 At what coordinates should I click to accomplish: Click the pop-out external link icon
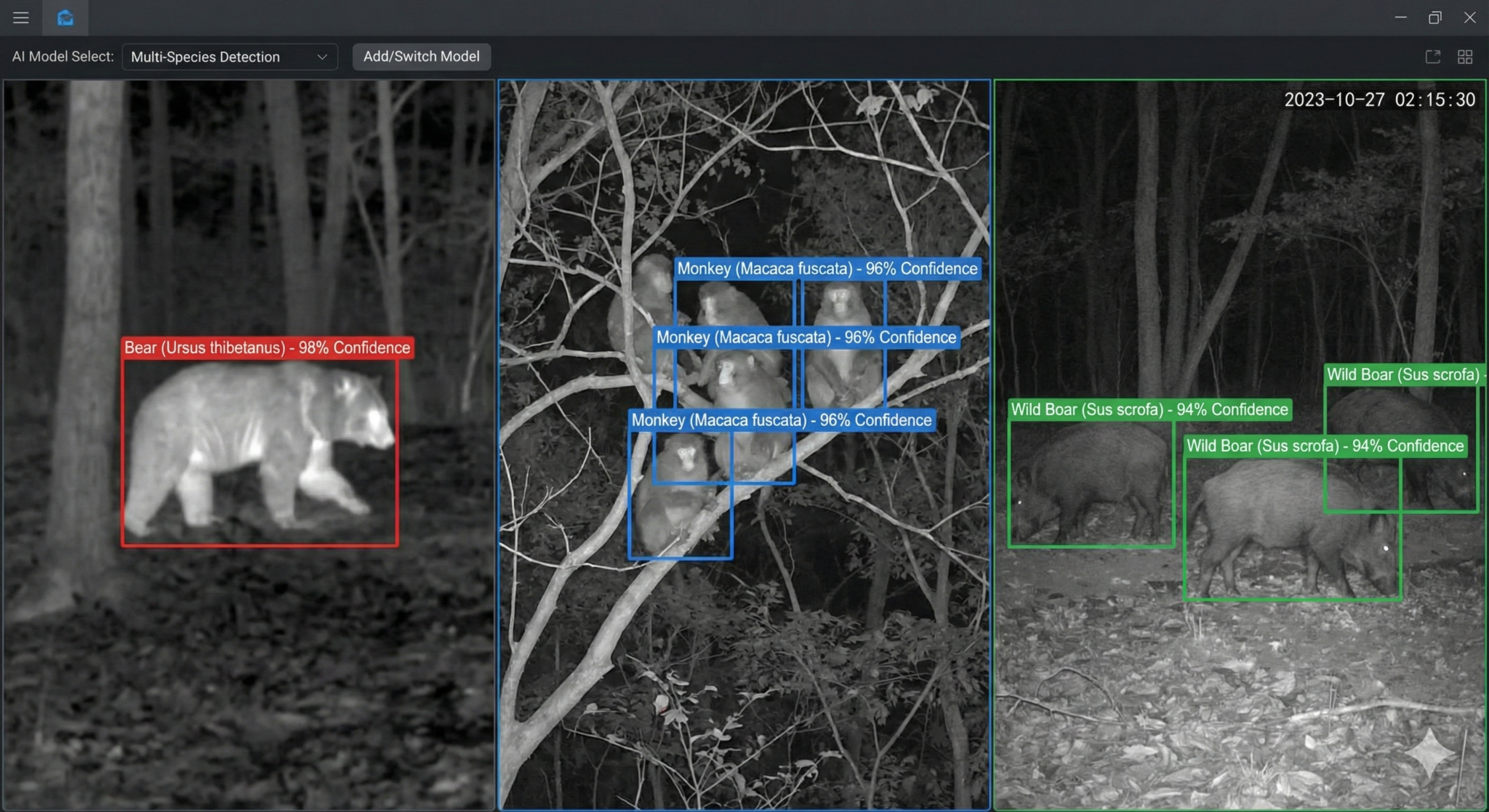click(1433, 57)
